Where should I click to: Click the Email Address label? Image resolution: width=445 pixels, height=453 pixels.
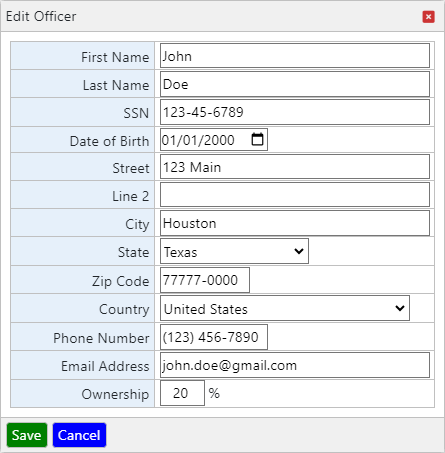coord(105,366)
